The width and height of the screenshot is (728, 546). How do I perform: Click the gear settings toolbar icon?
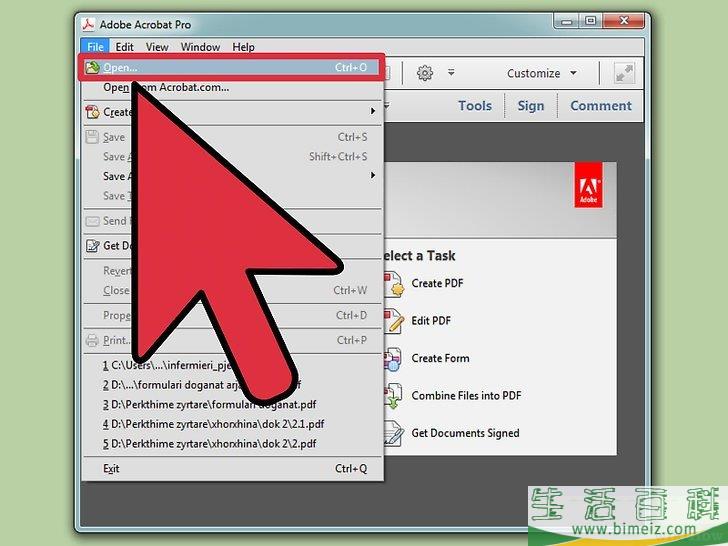pos(424,73)
